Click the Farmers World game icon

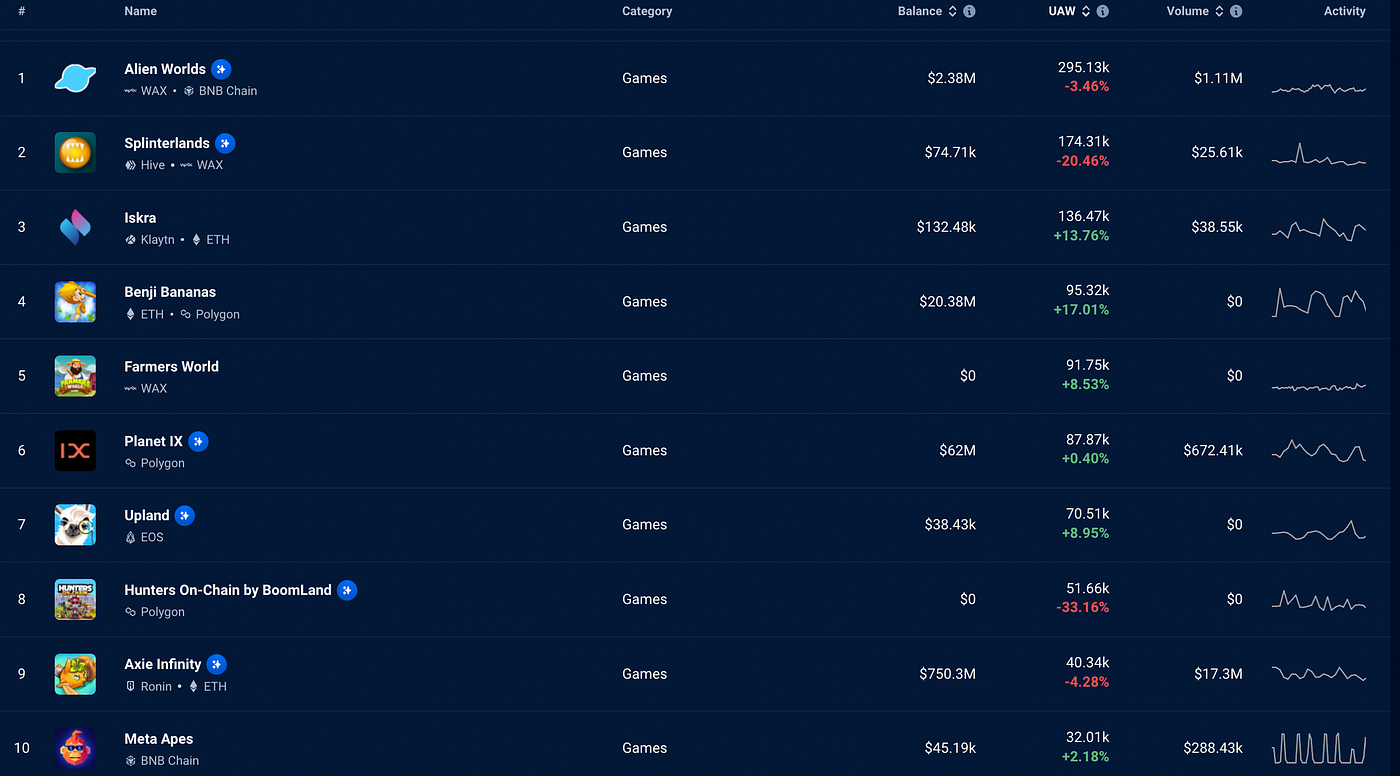pyautogui.click(x=75, y=376)
